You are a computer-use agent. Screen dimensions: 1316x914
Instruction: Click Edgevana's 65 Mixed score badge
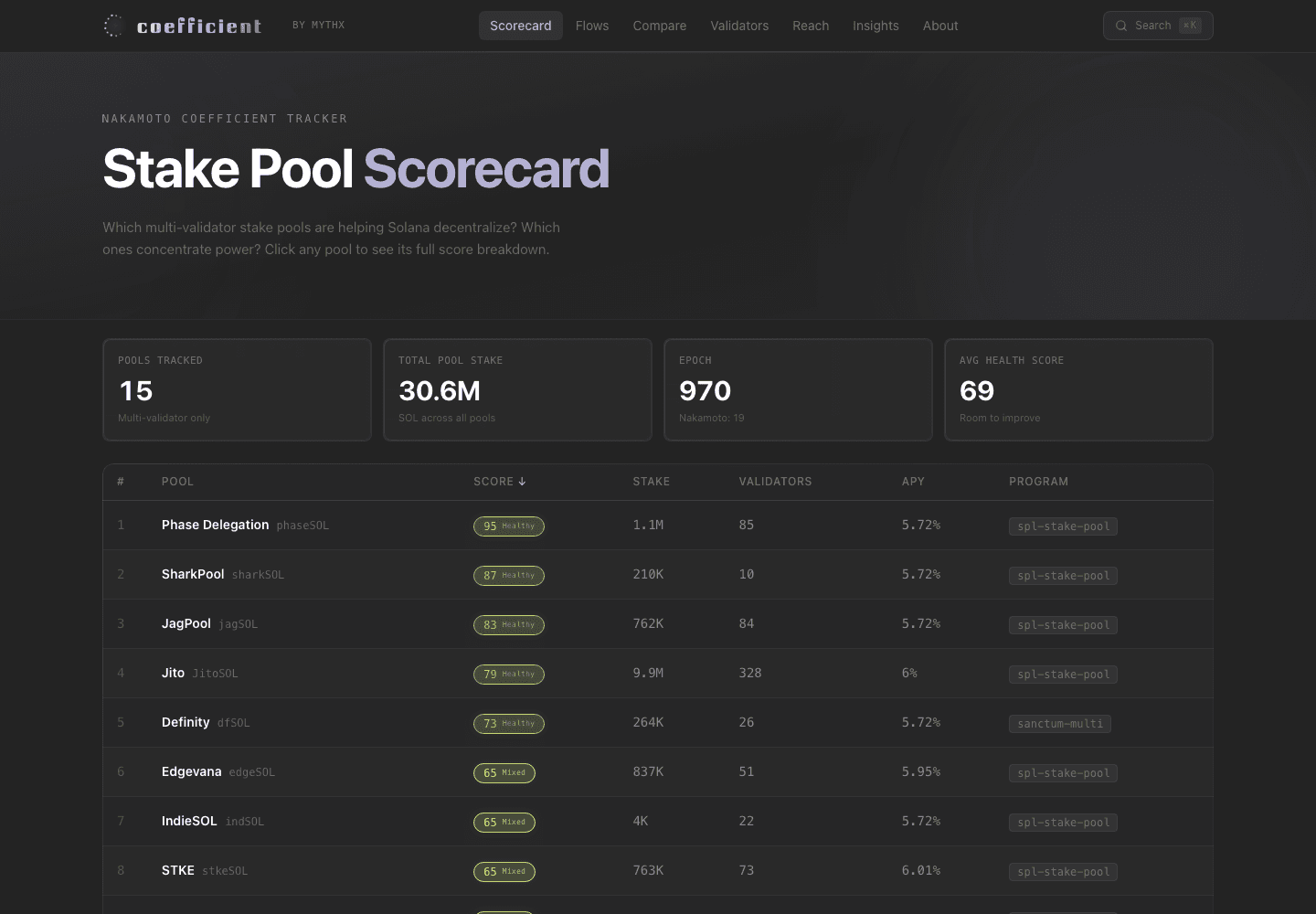(504, 773)
